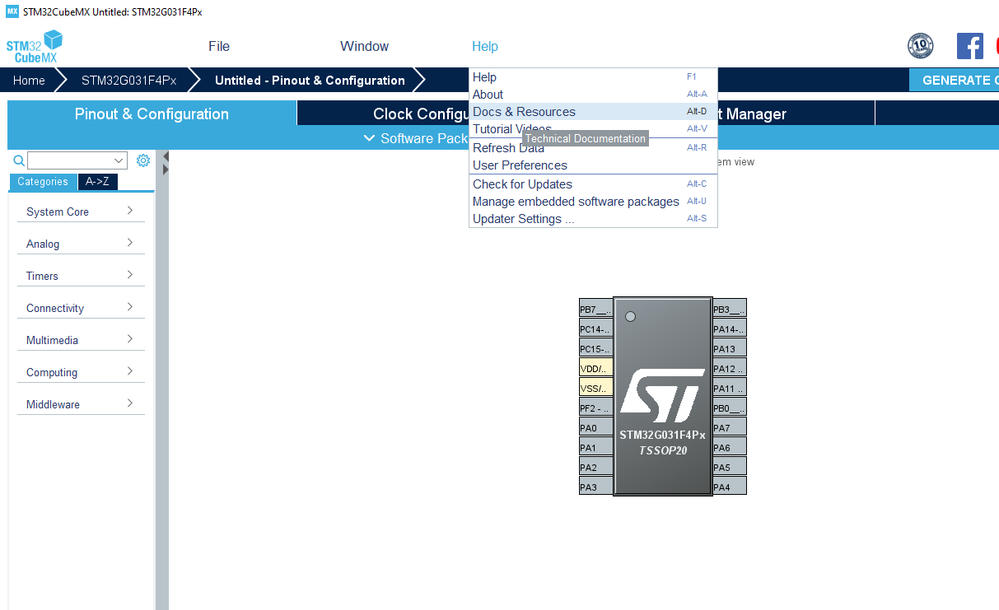Open Docs & Resources menu entry
Viewport: 999px width, 610px height.
(x=593, y=112)
